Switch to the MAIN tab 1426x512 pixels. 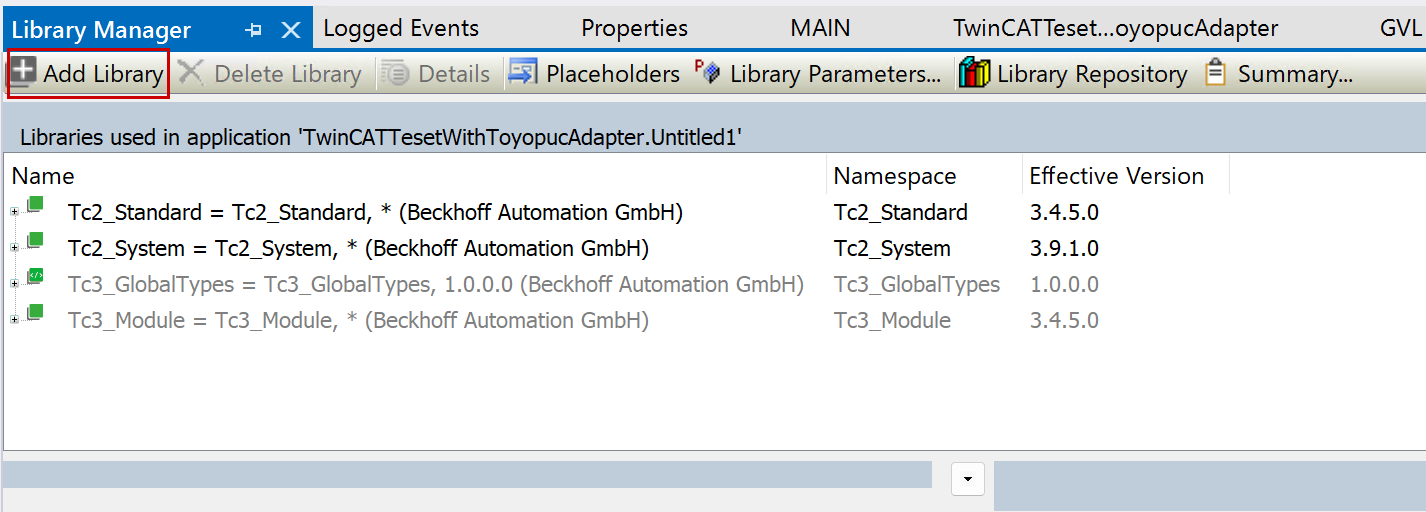tap(820, 29)
